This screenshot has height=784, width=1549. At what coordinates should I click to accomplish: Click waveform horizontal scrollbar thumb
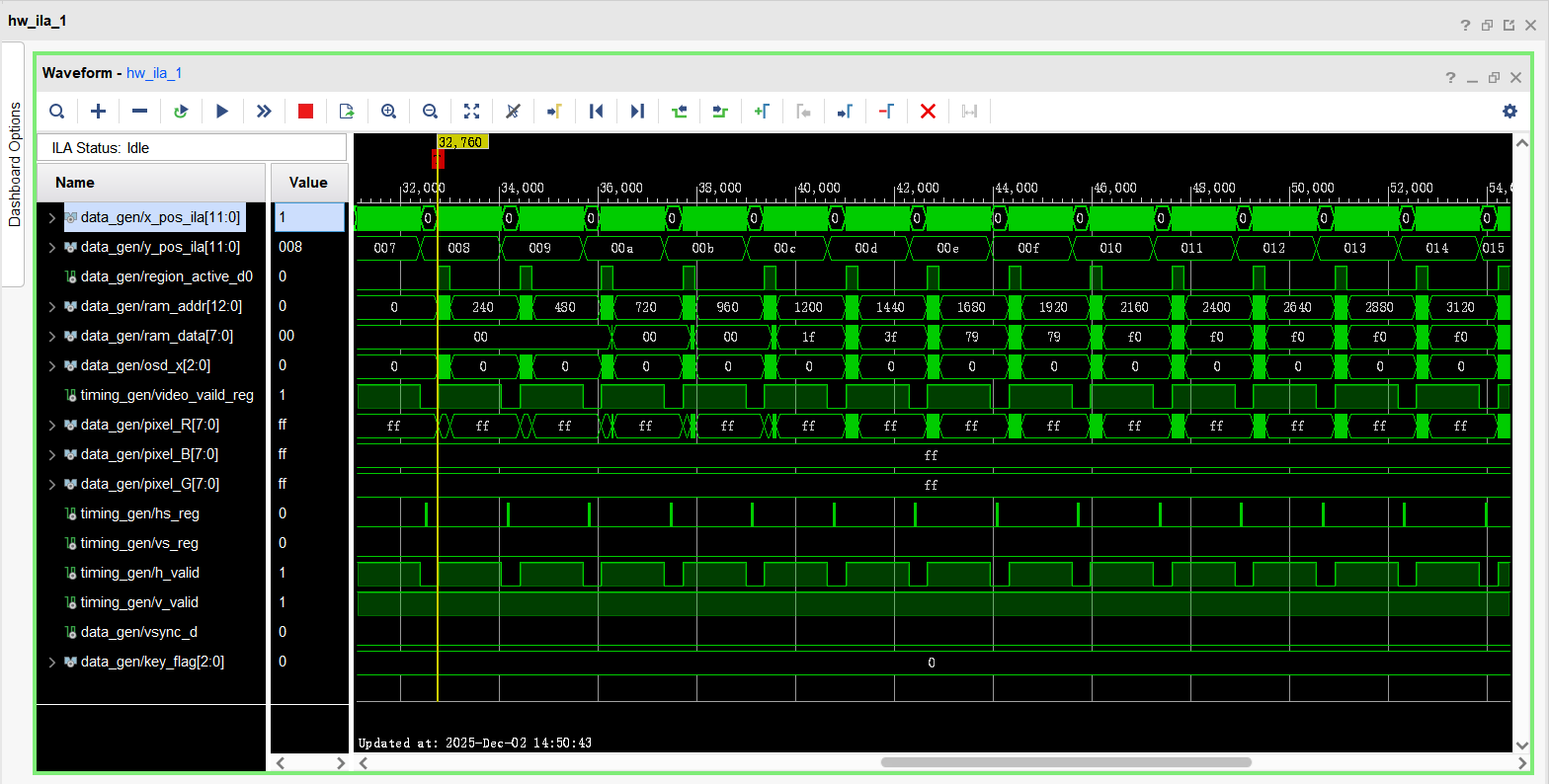click(1066, 762)
